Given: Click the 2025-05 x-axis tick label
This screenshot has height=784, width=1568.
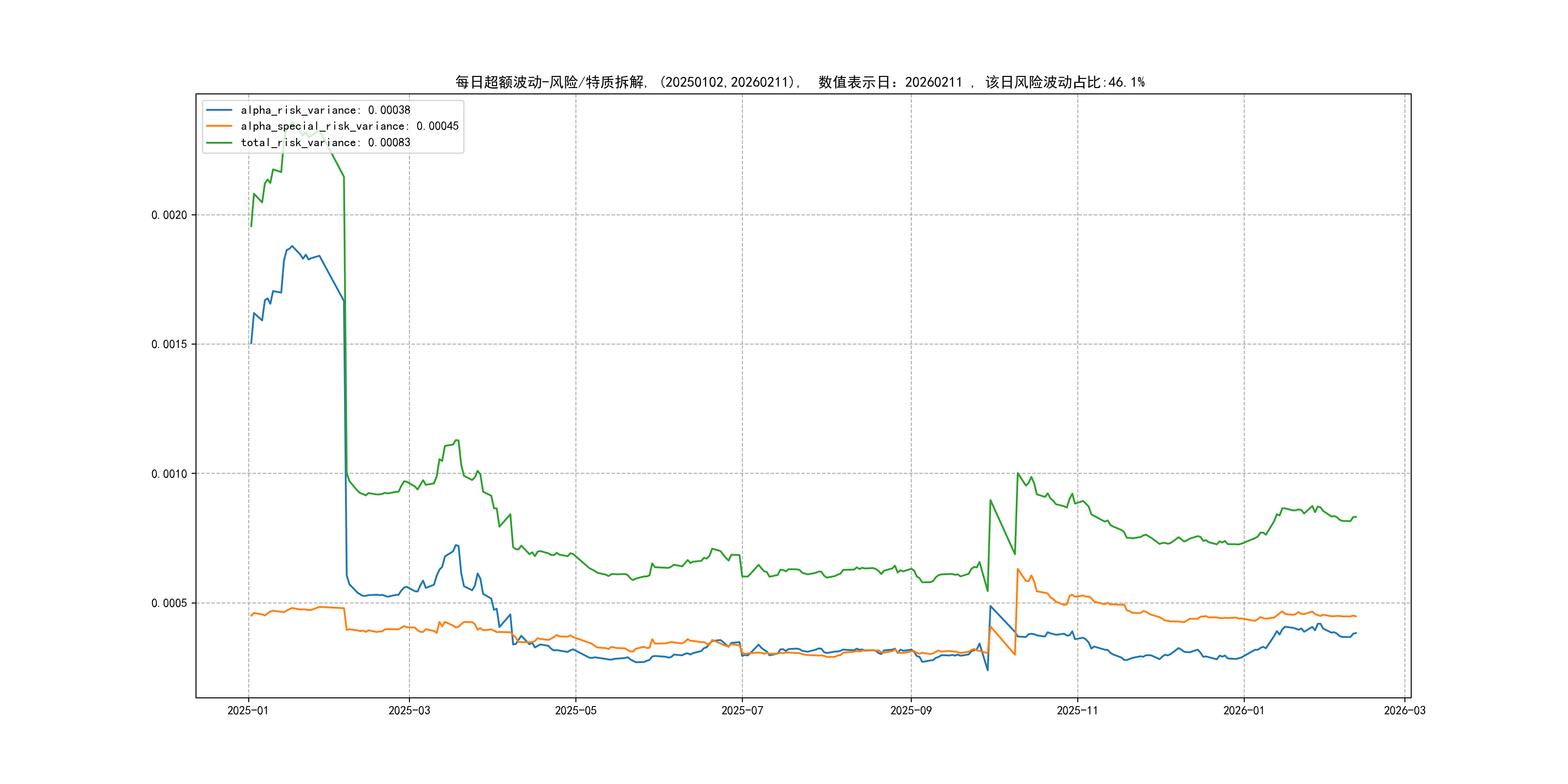Looking at the screenshot, I should click(x=575, y=710).
